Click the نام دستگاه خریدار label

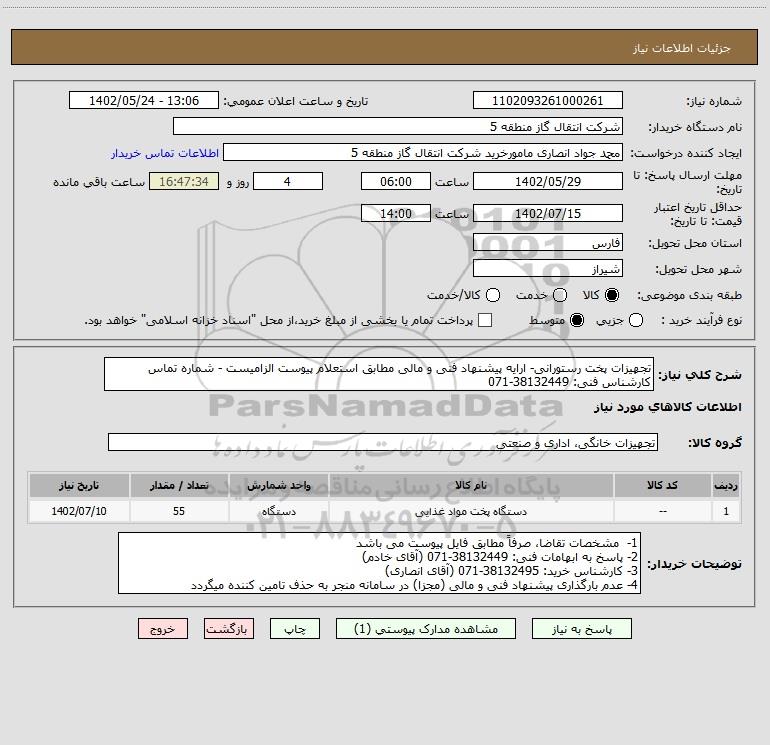(x=695, y=127)
